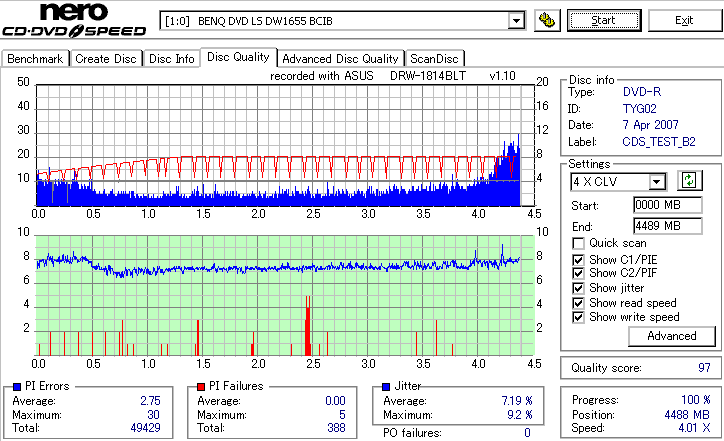Image resolution: width=724 pixels, height=441 pixels.
Task: Click the Progress value 100 %
Action: 695,400
